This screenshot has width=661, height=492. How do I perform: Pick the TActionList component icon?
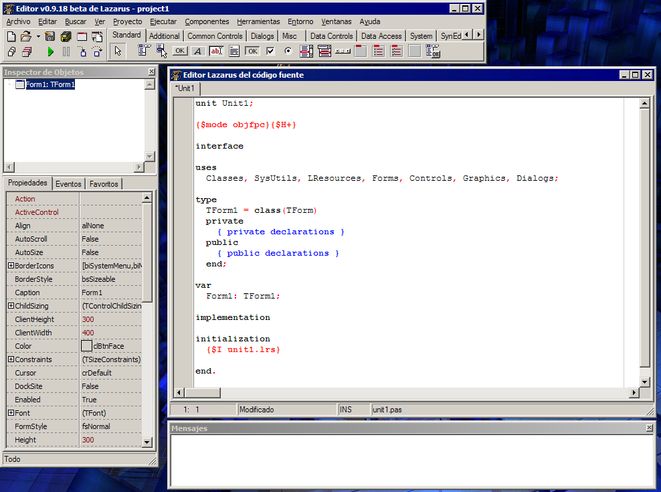click(x=433, y=51)
